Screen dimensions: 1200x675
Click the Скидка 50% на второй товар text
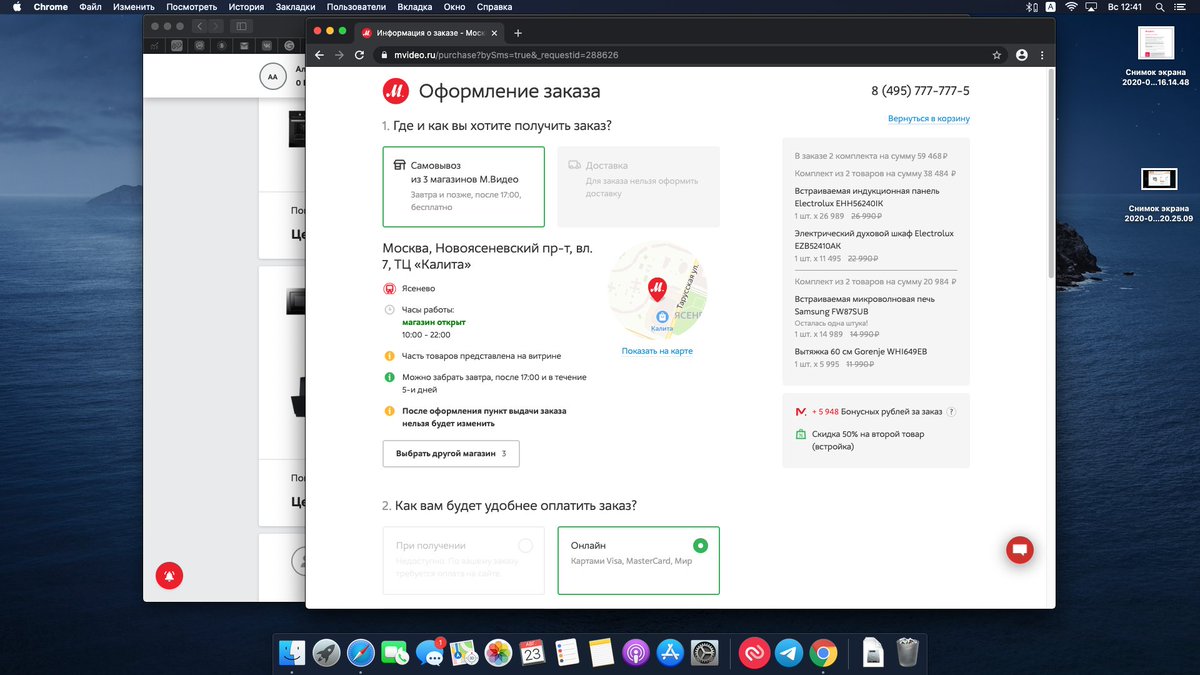click(868, 440)
